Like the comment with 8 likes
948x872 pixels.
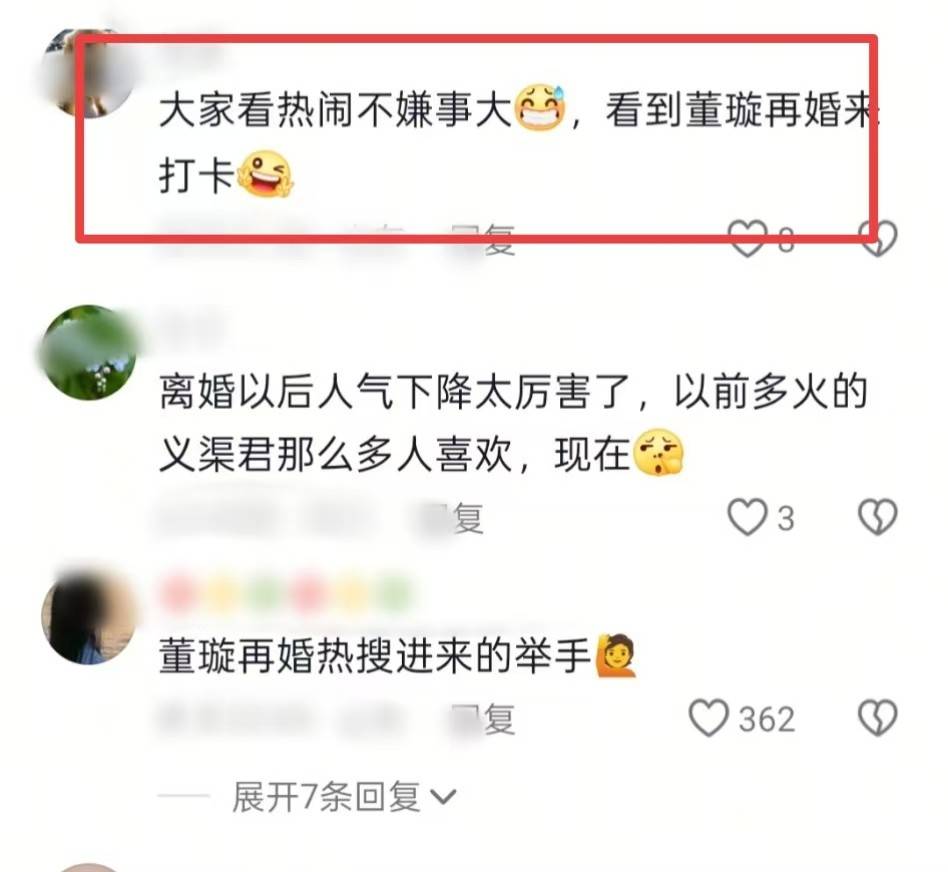click(748, 238)
